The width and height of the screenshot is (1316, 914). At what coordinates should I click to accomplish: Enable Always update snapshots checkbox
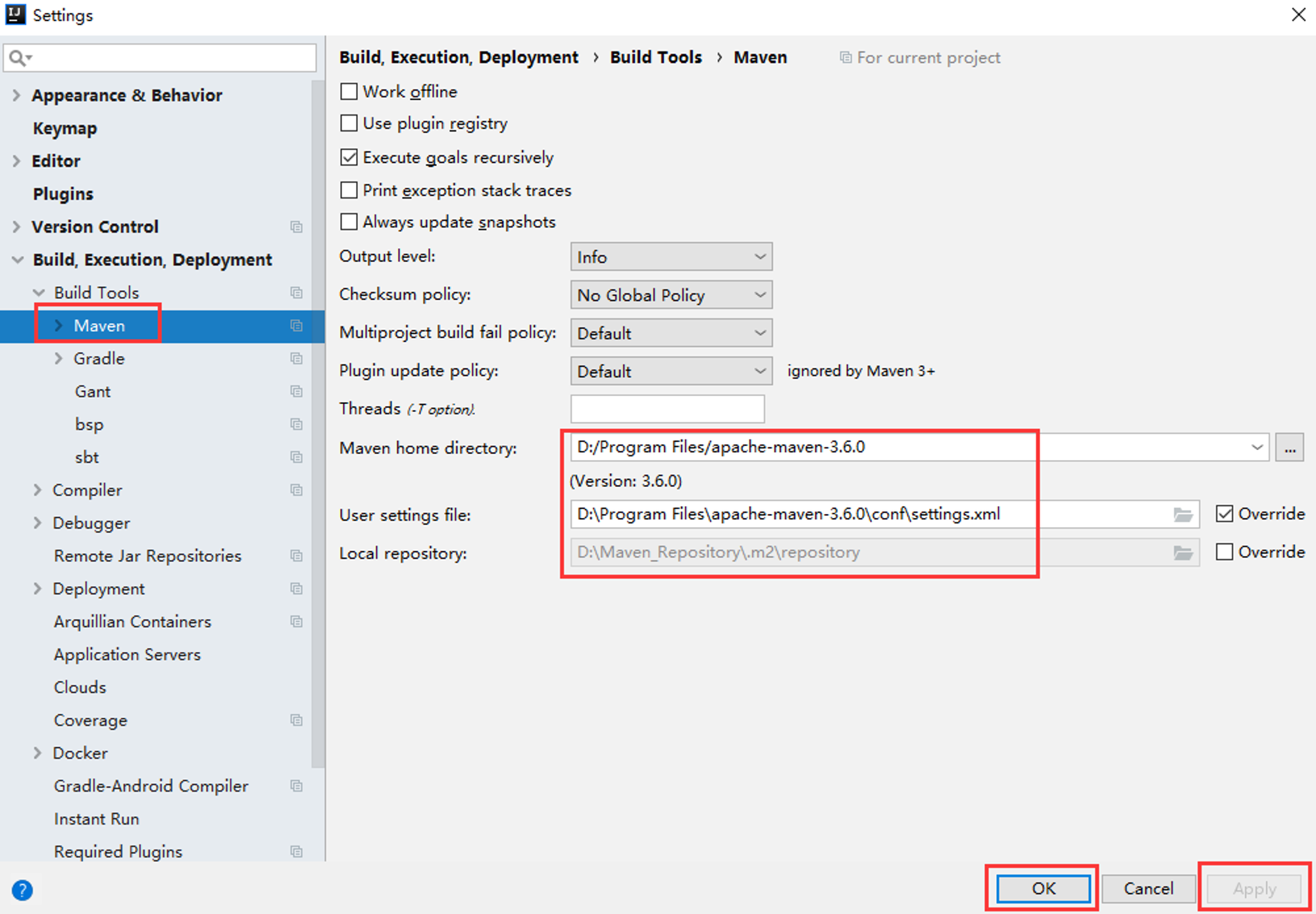click(x=349, y=222)
